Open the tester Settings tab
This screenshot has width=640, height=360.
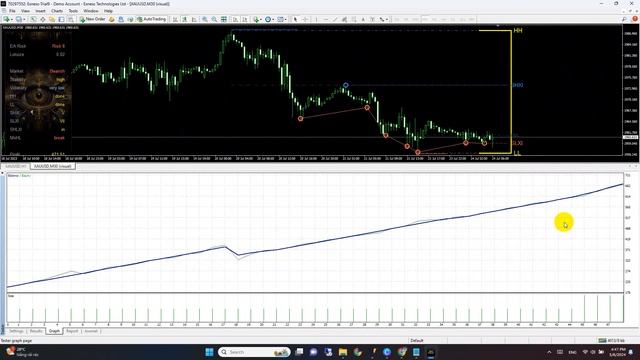click(16, 331)
